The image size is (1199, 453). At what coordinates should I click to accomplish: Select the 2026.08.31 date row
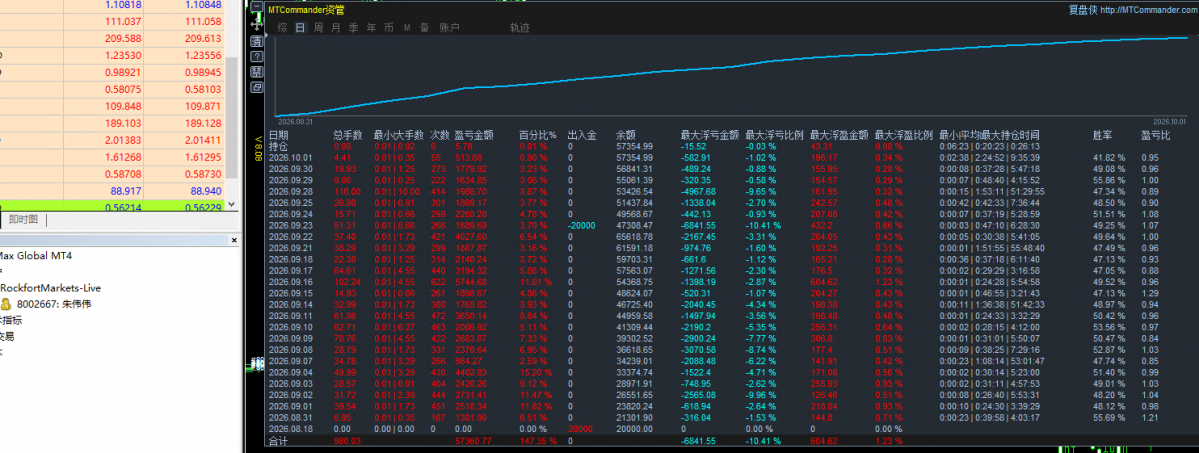(x=289, y=419)
